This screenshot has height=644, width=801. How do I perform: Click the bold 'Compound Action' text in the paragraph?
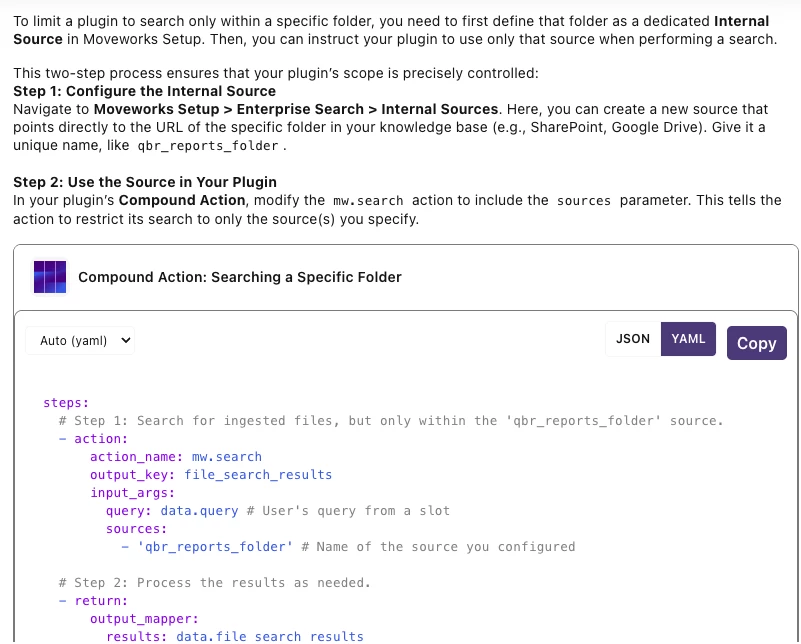point(182,200)
